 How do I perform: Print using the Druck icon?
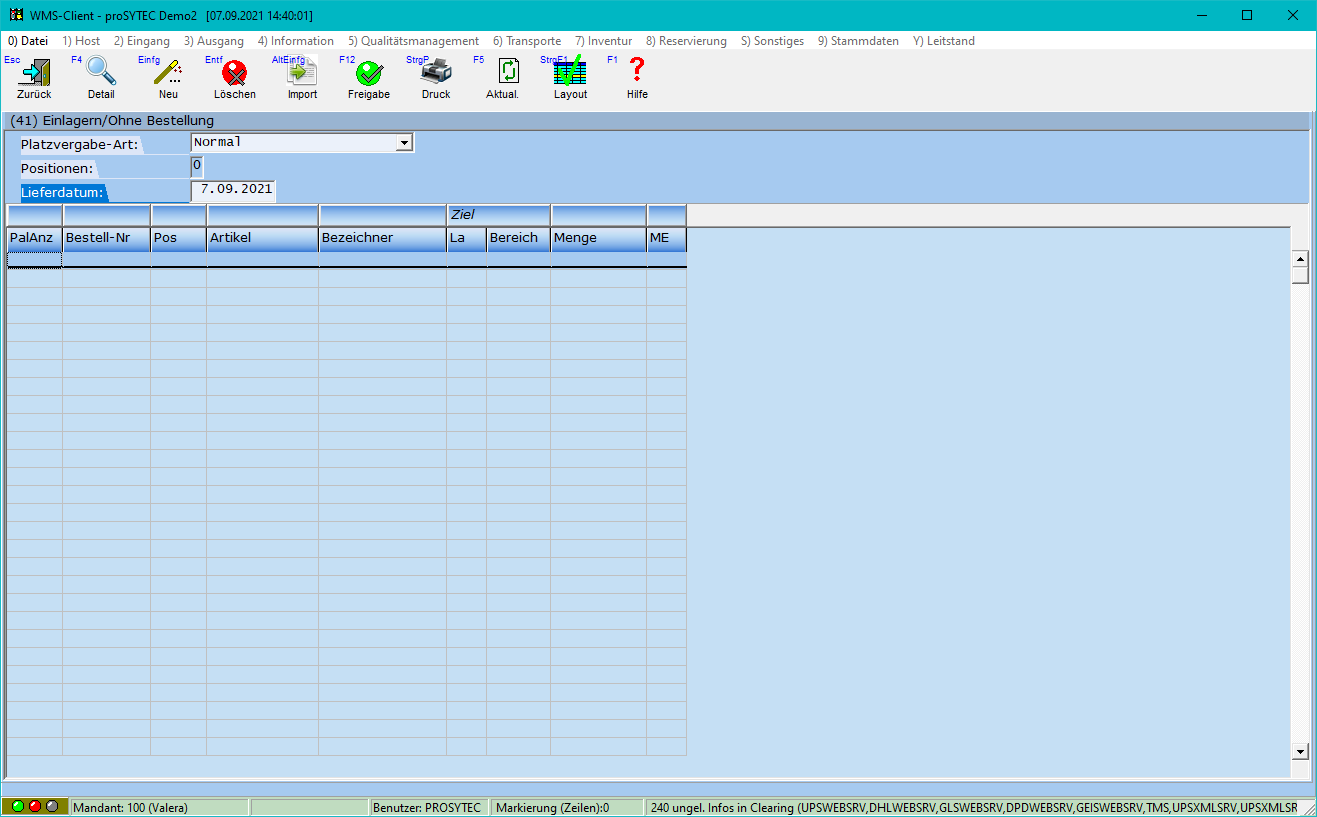tap(436, 74)
